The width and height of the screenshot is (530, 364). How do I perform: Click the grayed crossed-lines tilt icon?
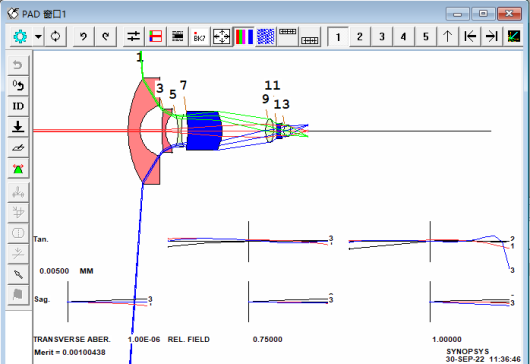point(18,253)
